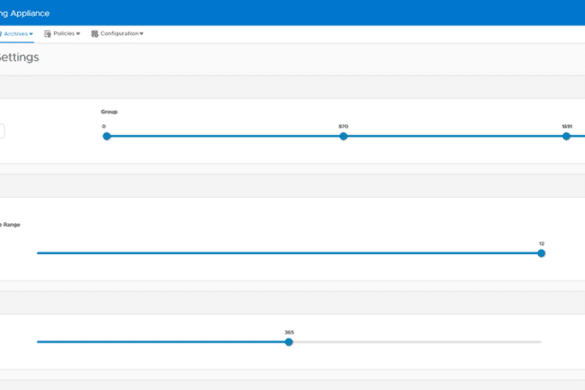Click the Policies document icon
Viewport: 585px width, 390px height.
click(47, 34)
